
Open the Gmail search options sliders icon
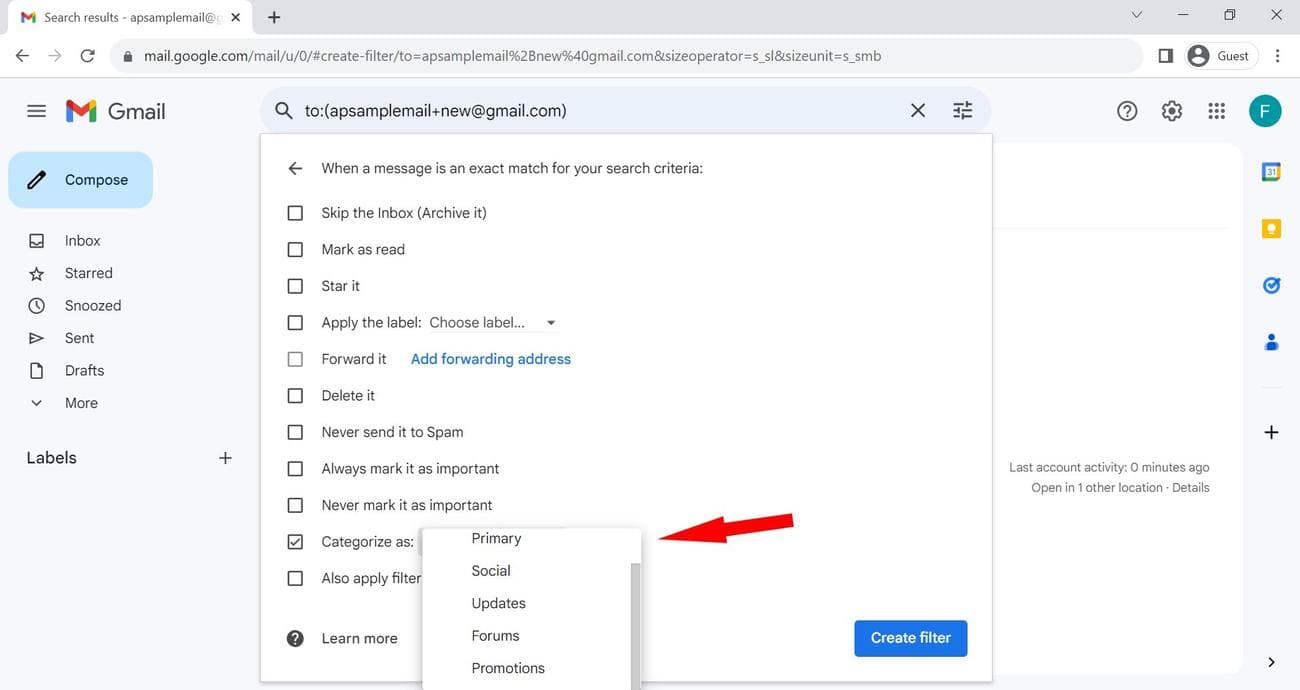[961, 110]
